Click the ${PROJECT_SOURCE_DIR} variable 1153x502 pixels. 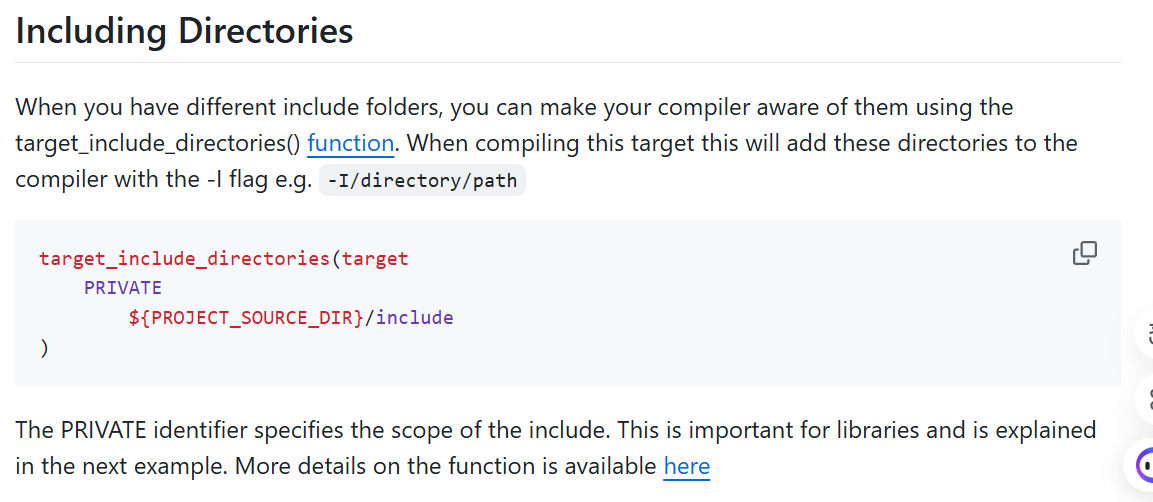(x=246, y=318)
